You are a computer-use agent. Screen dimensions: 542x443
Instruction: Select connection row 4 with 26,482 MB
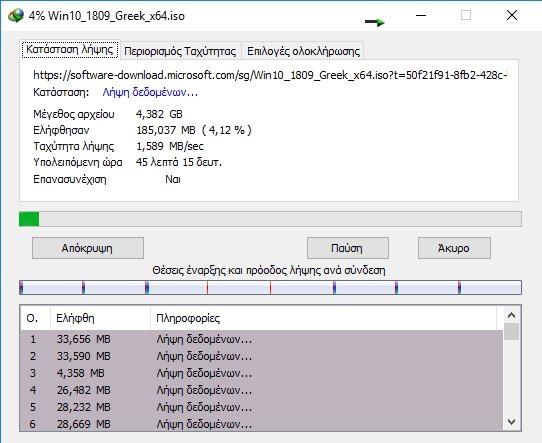coord(262,390)
